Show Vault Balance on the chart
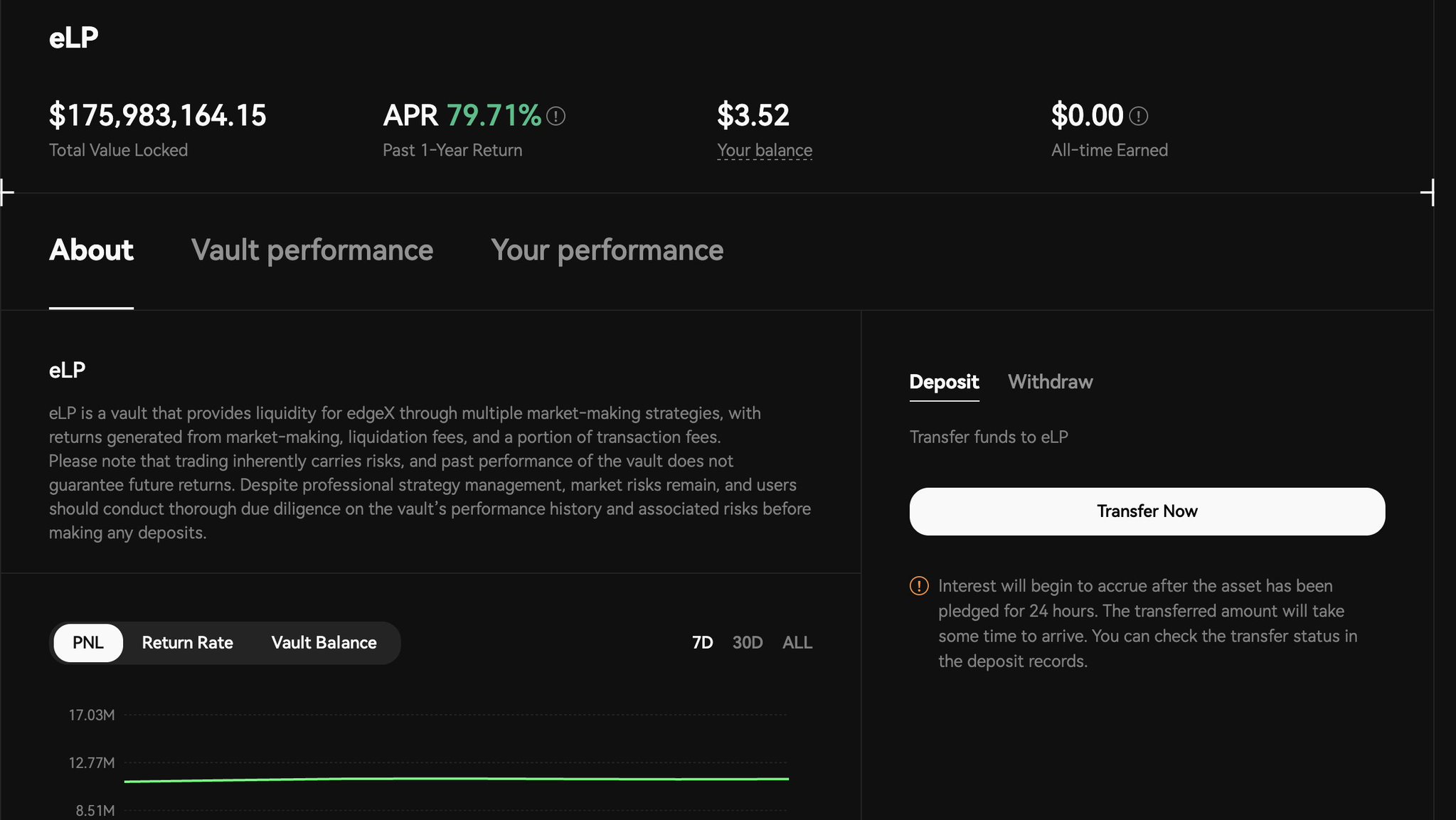 coord(324,643)
